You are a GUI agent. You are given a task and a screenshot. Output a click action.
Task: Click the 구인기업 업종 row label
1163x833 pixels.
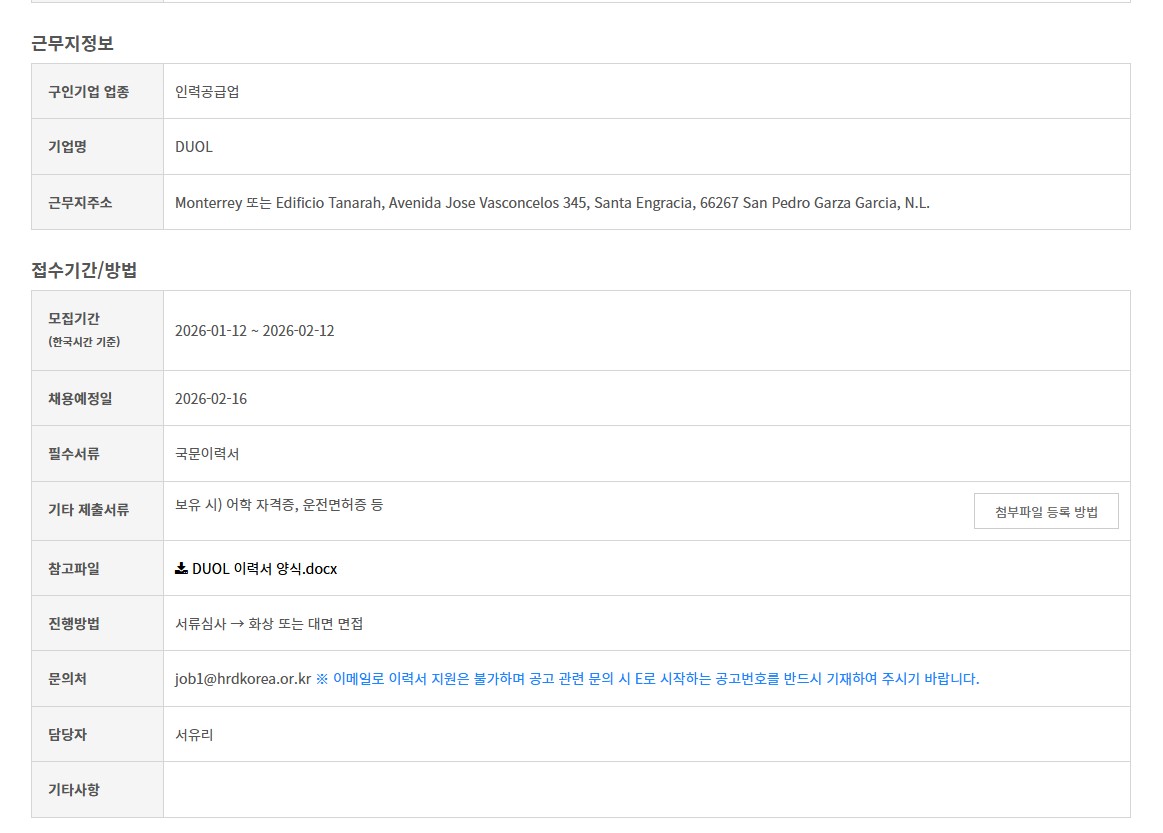coord(88,92)
